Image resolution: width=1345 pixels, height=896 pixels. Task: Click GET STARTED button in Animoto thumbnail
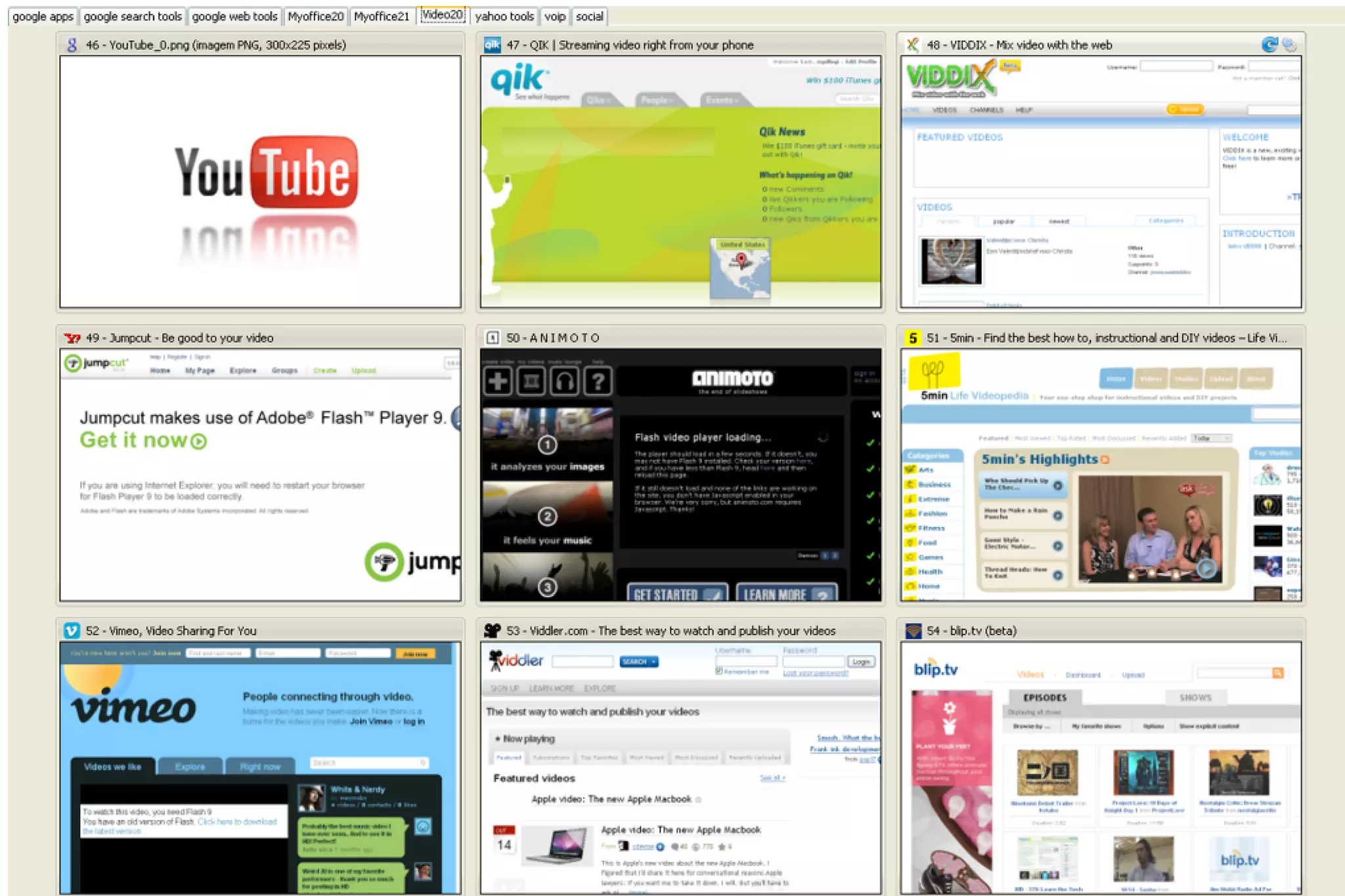coord(676,593)
